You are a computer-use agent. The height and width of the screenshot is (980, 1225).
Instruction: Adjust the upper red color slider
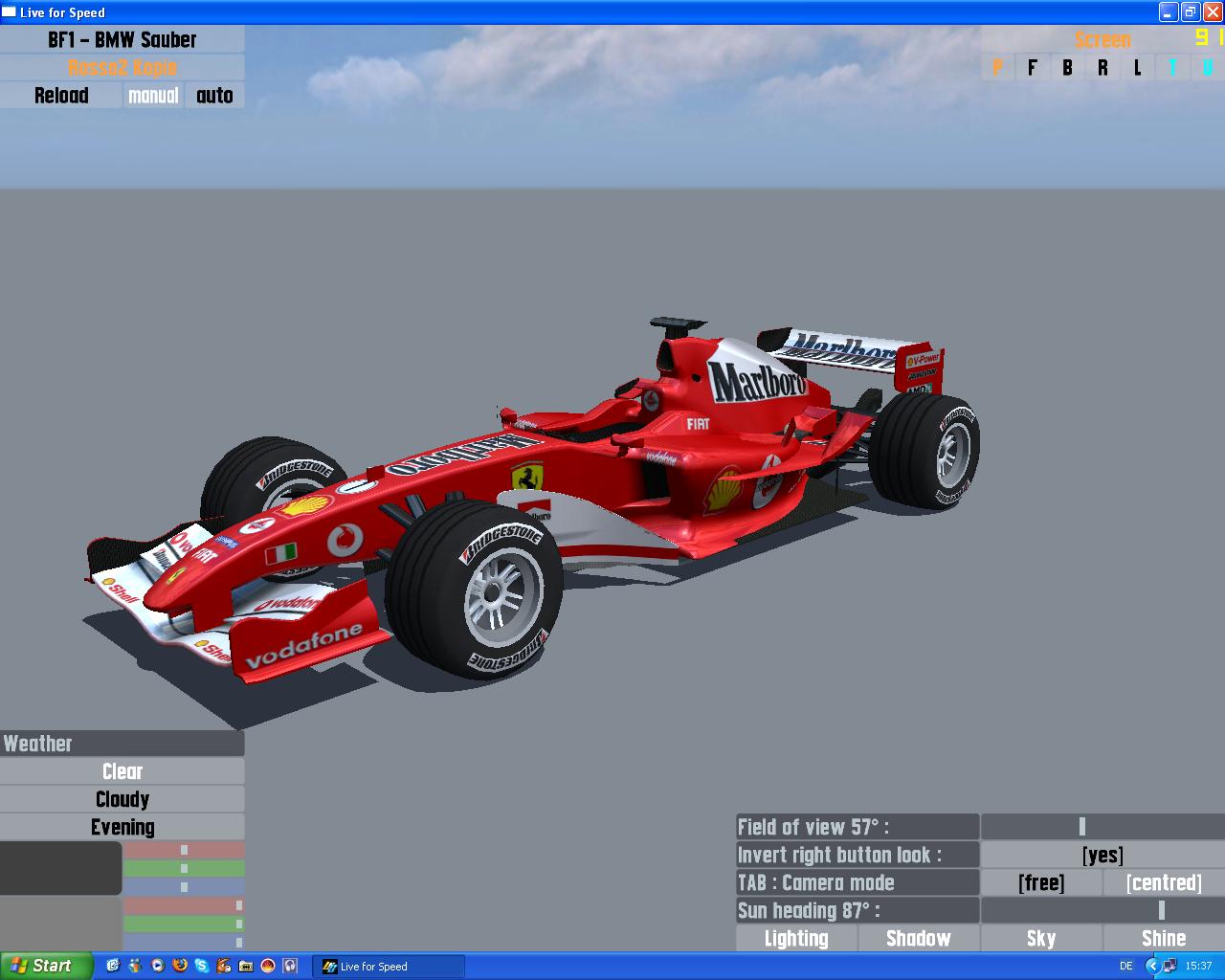pos(184,850)
